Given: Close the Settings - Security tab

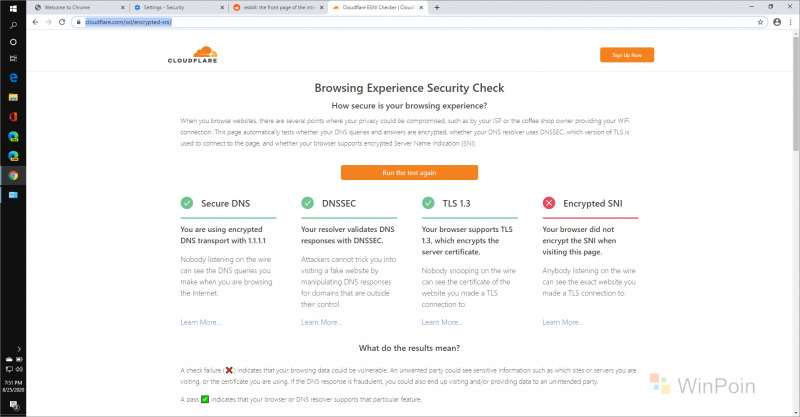Looking at the screenshot, I should pos(222,8).
